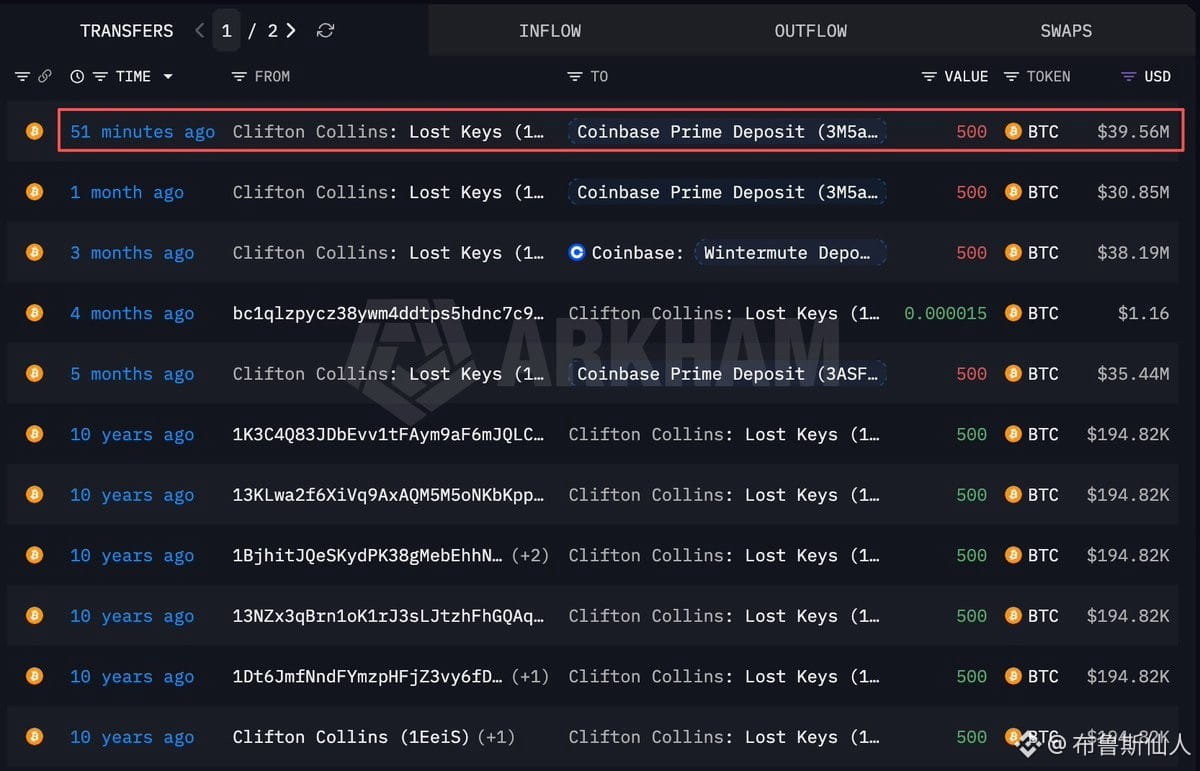Click the chain link column icon
The image size is (1200, 771).
45,76
